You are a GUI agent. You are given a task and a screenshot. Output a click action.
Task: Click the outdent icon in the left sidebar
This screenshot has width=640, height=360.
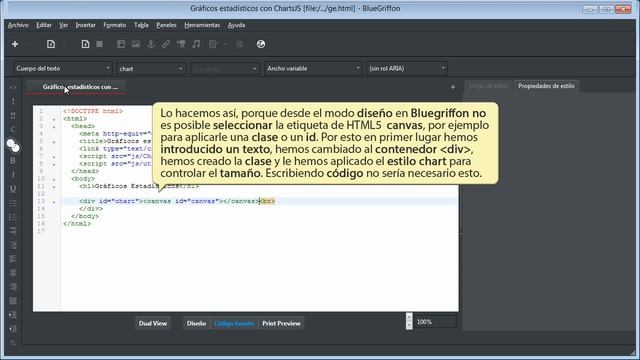click(x=13, y=329)
